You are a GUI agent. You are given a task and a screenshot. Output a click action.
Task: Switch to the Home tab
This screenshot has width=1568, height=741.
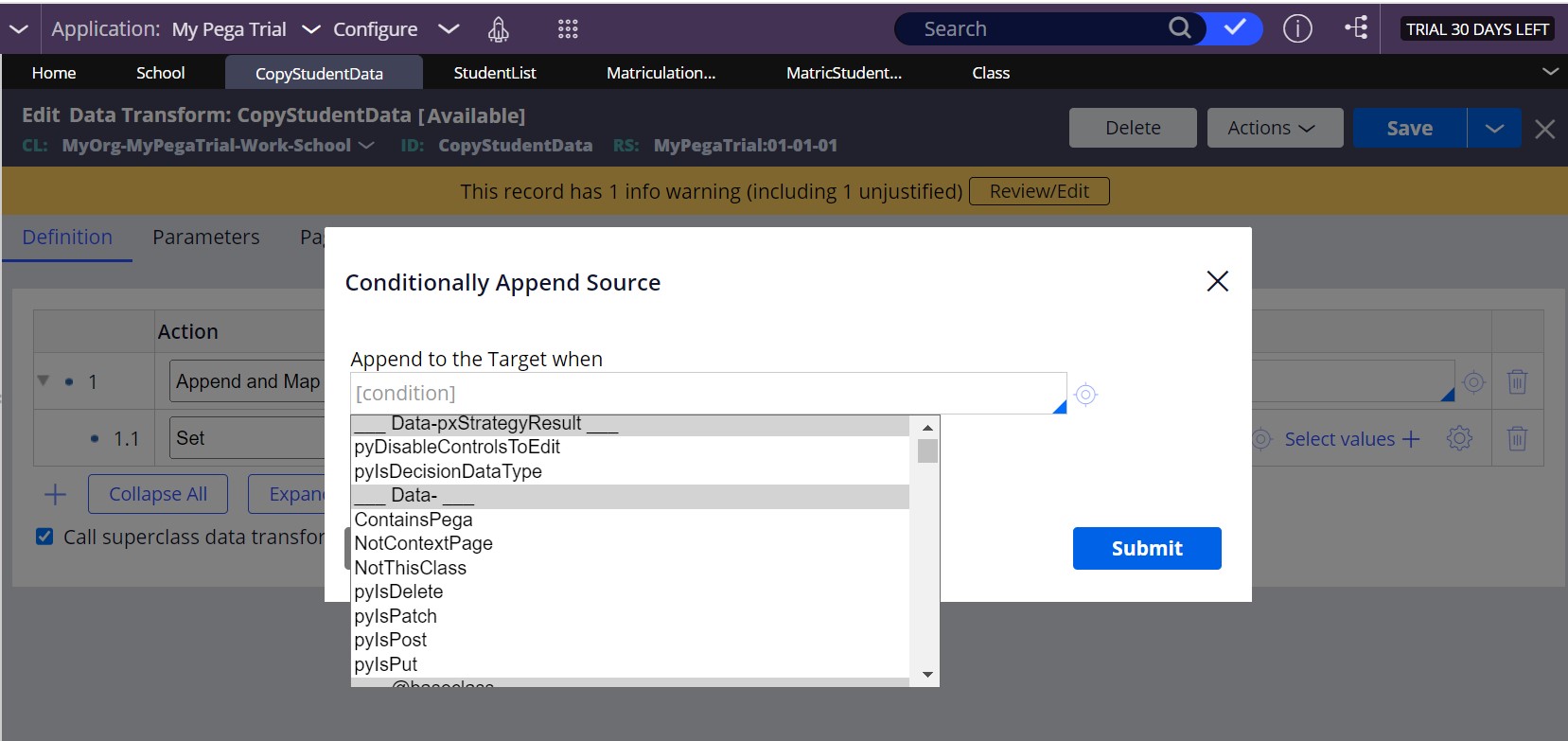[x=54, y=73]
